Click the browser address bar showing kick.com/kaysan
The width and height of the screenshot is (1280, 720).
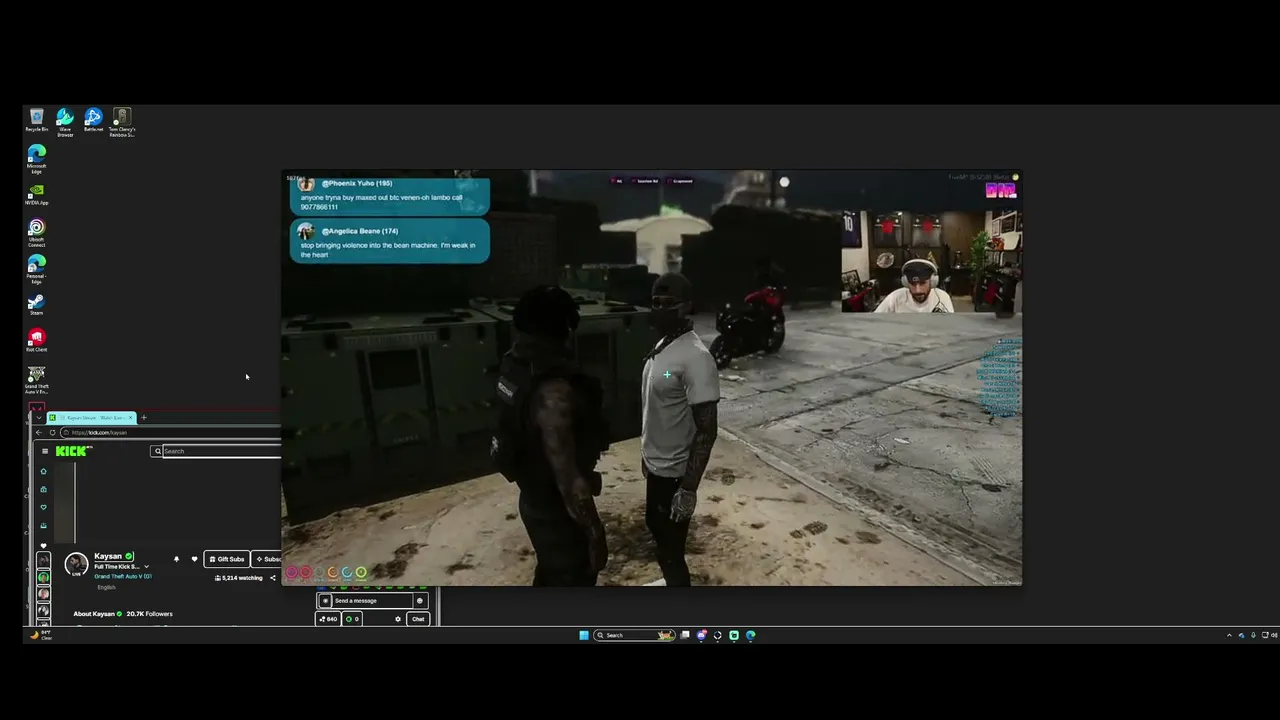click(x=171, y=433)
